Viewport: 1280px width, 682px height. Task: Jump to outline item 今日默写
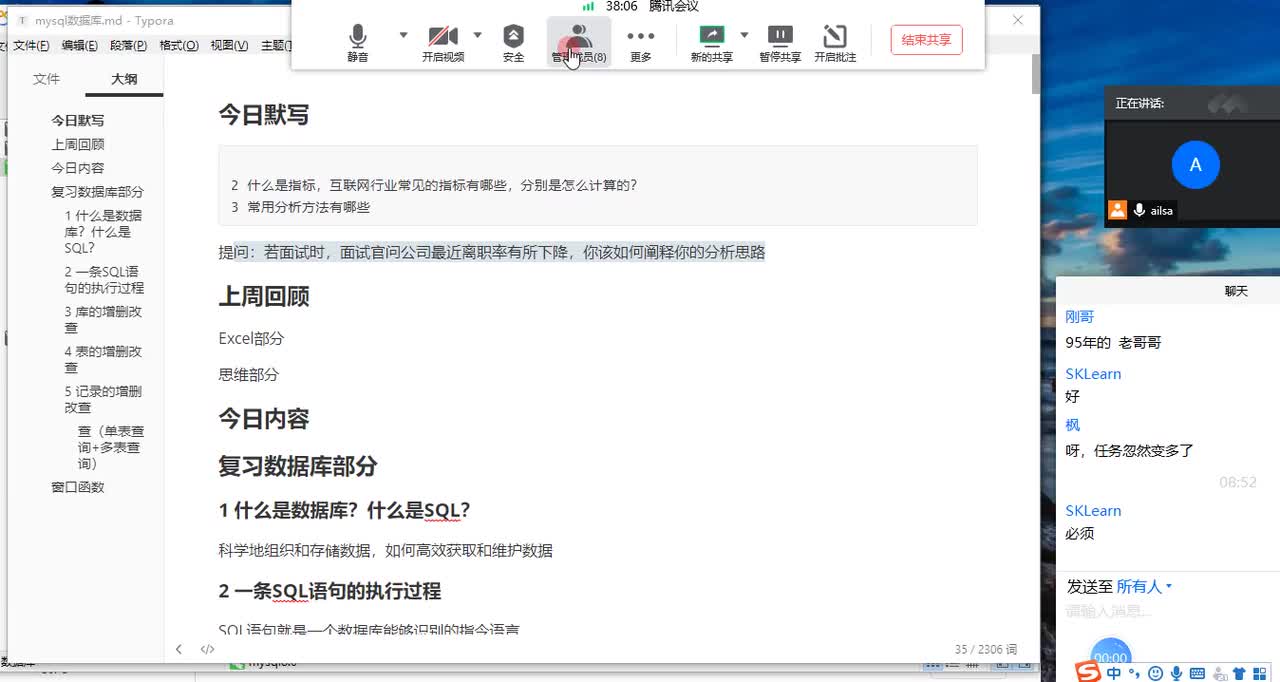[x=78, y=120]
